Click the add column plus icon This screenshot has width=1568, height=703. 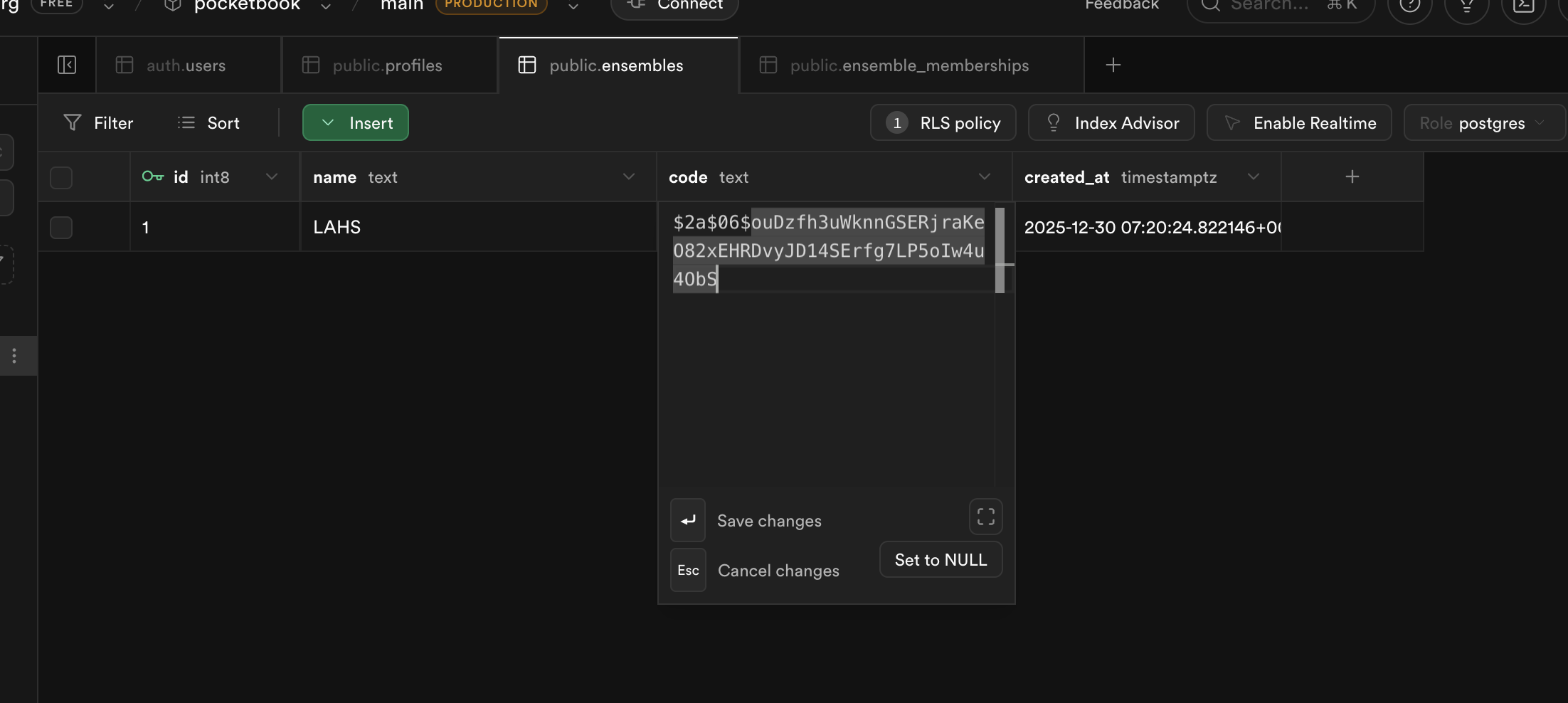coord(1352,176)
